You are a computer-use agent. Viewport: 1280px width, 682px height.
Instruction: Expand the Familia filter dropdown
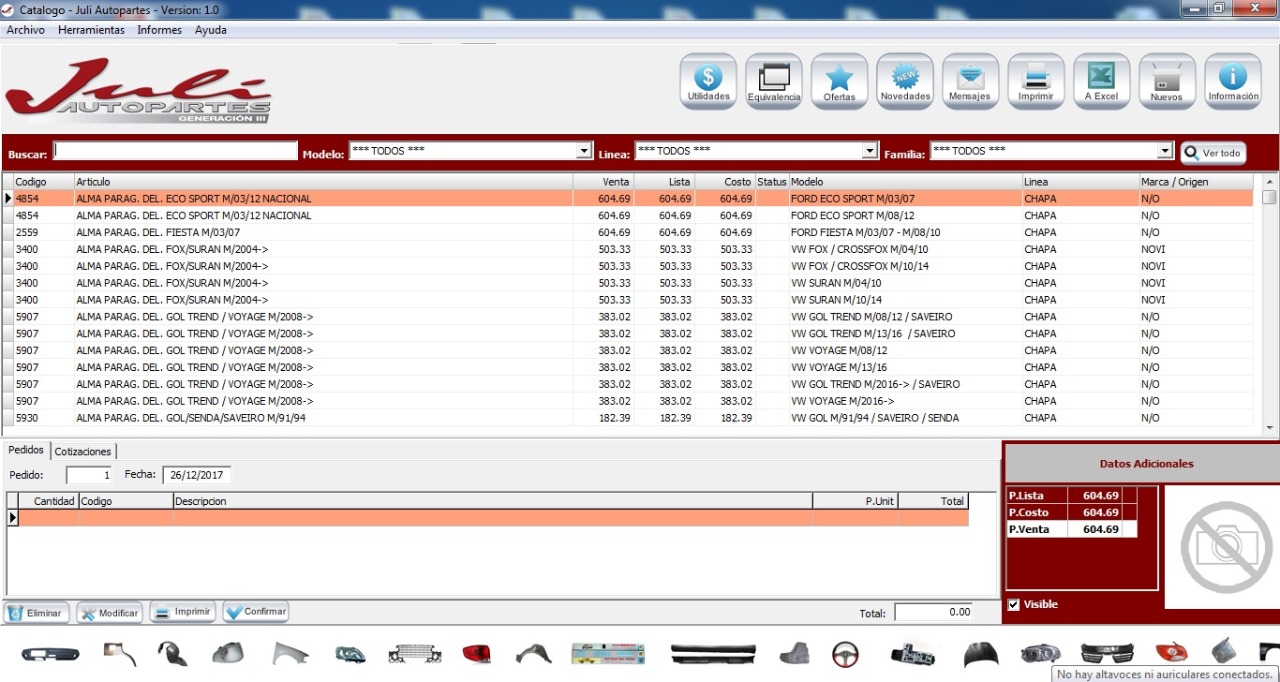[x=1165, y=151]
